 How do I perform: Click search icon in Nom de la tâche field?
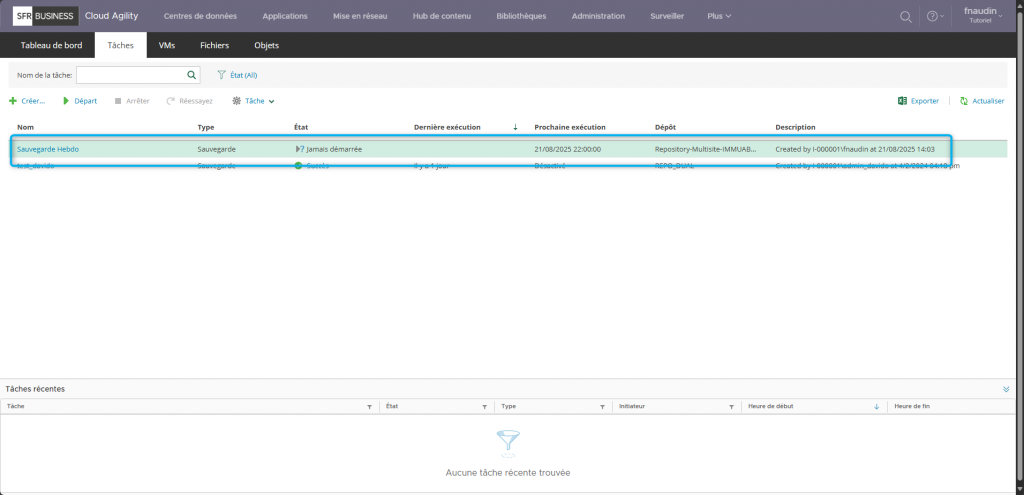191,75
